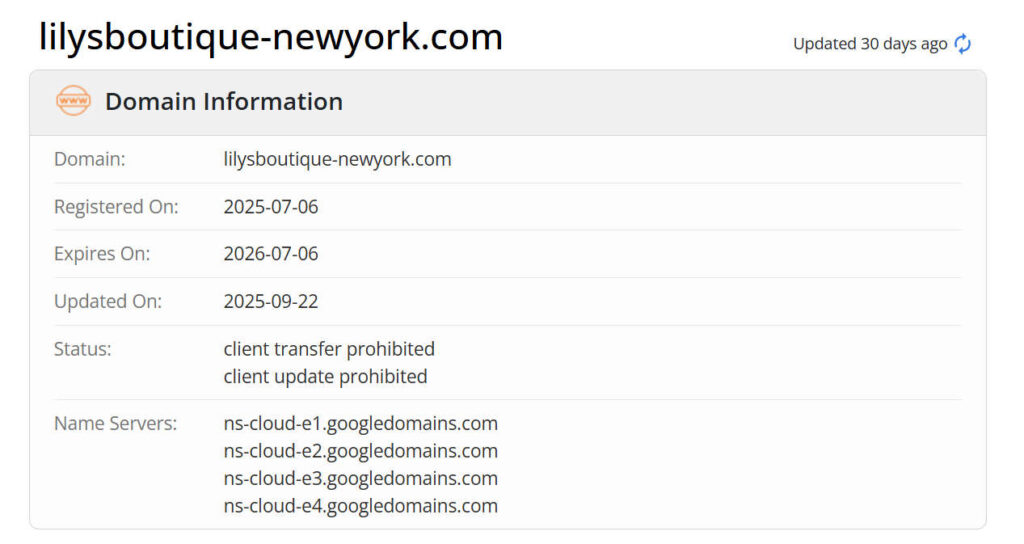Click the Updated On date 2025-09-22
The height and width of the screenshot is (544, 1024).
point(271,302)
